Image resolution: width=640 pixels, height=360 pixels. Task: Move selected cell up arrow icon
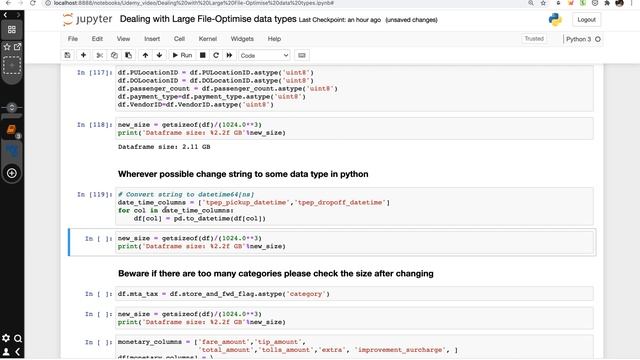pyautogui.click(x=145, y=55)
